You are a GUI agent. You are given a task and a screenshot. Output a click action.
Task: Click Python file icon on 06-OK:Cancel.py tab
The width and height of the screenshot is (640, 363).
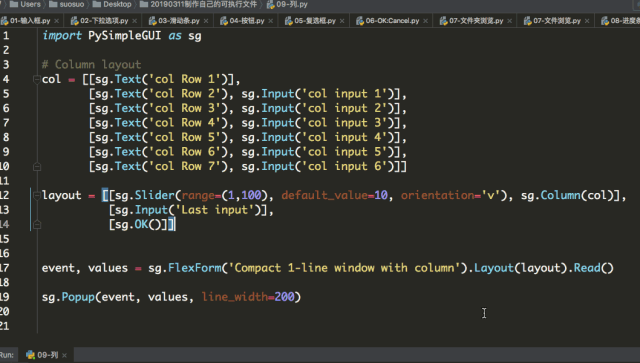(x=360, y=21)
